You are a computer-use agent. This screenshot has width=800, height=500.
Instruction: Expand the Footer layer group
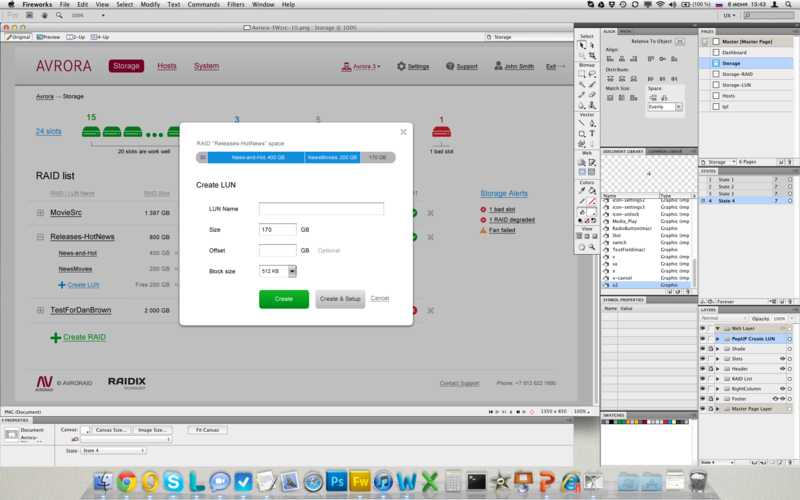pos(718,399)
